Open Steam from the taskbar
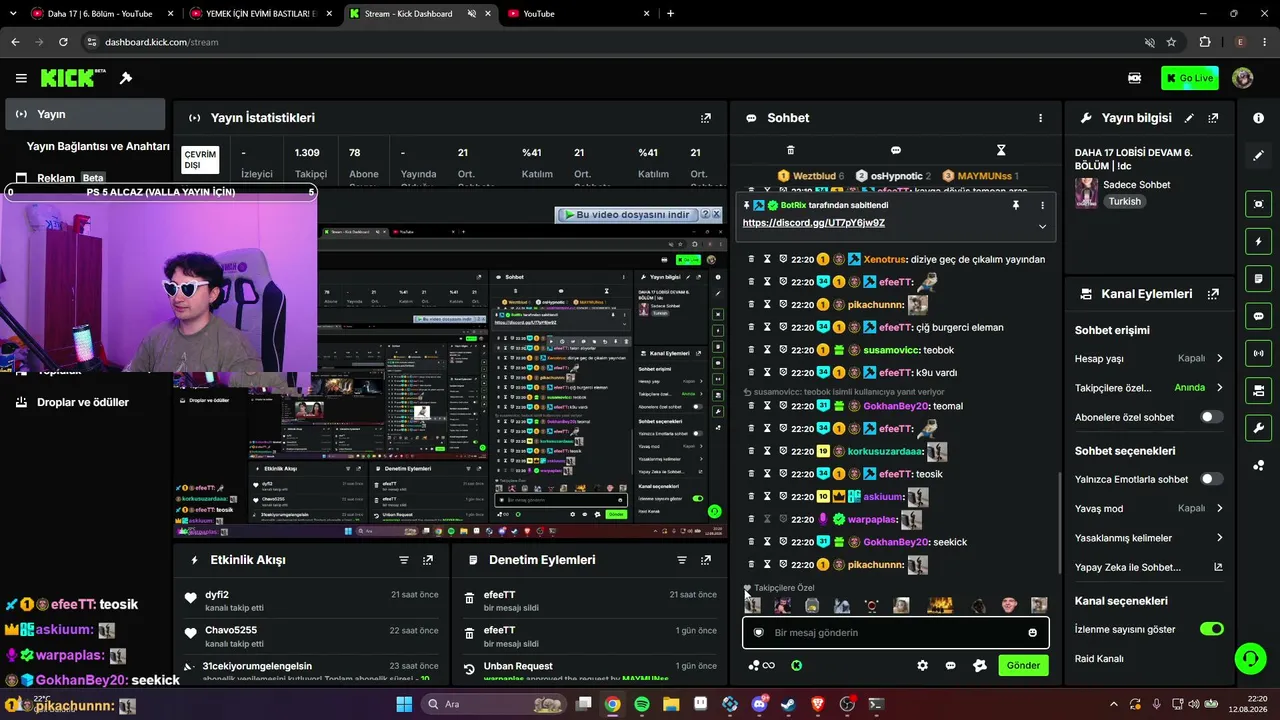Image resolution: width=1280 pixels, height=720 pixels. (x=789, y=704)
